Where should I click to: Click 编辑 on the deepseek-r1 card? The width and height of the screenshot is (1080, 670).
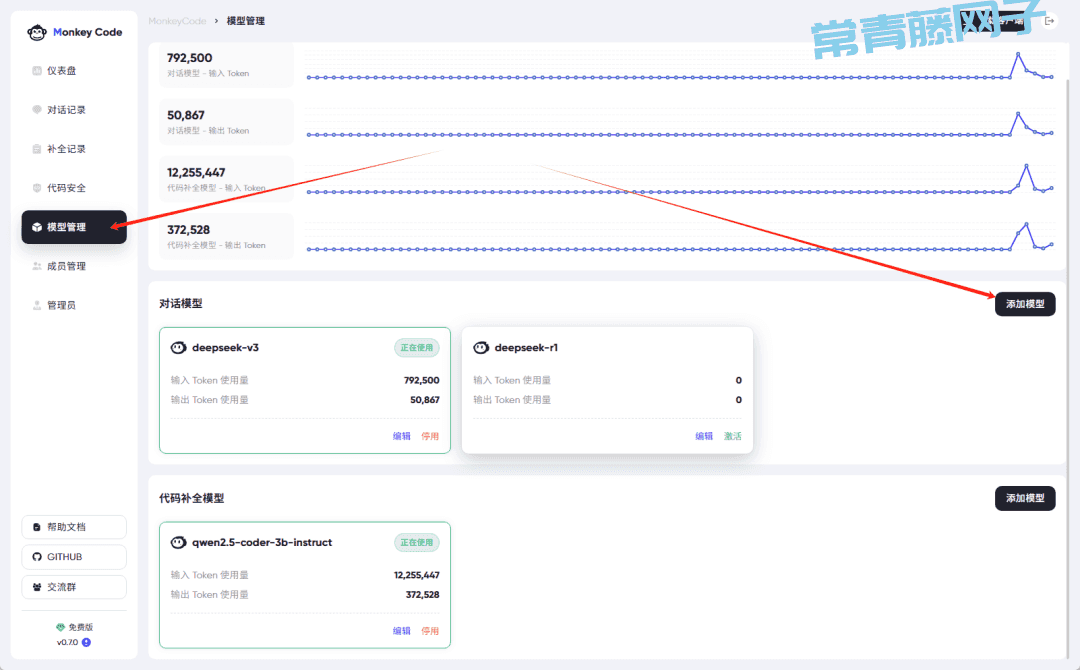tap(704, 436)
